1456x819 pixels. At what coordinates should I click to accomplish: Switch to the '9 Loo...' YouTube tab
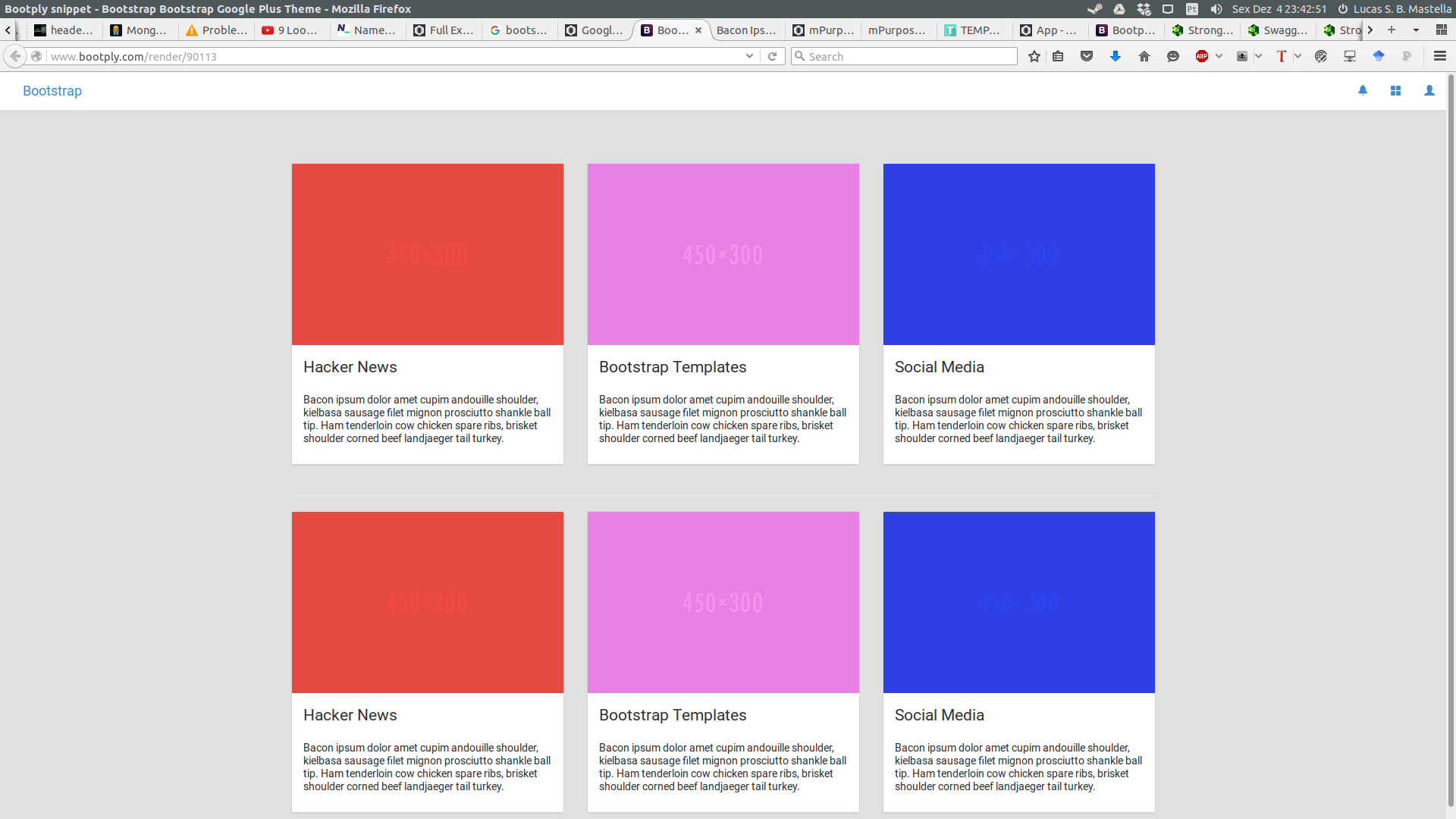[x=292, y=30]
